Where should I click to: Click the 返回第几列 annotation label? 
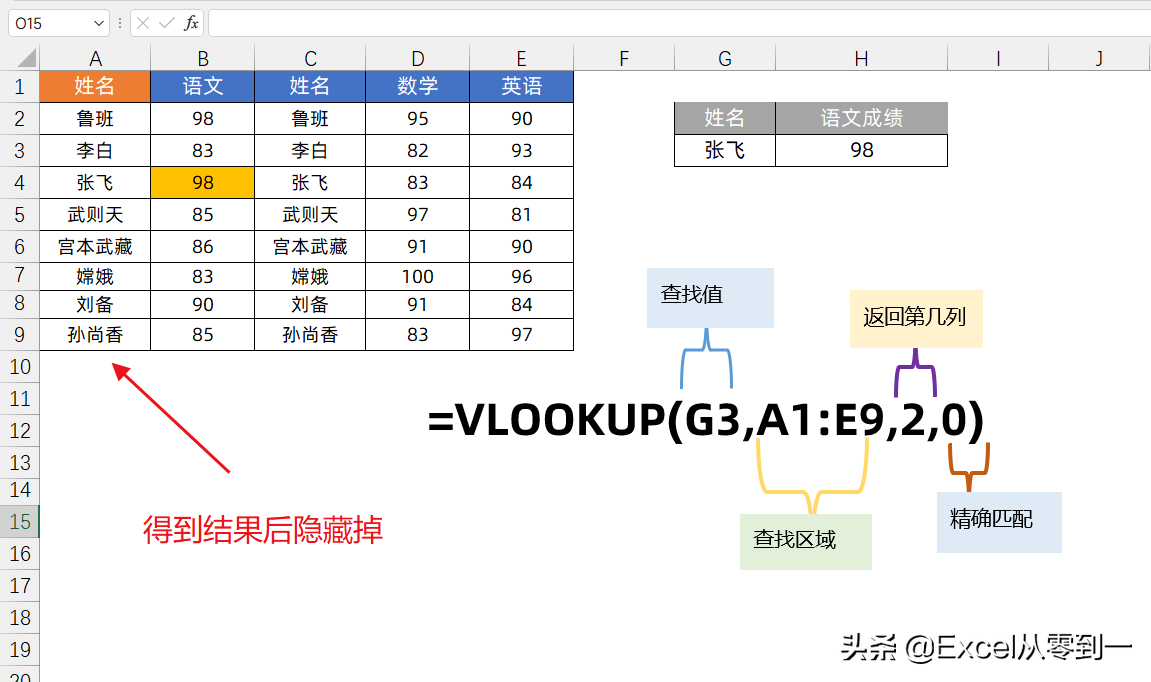coord(915,319)
